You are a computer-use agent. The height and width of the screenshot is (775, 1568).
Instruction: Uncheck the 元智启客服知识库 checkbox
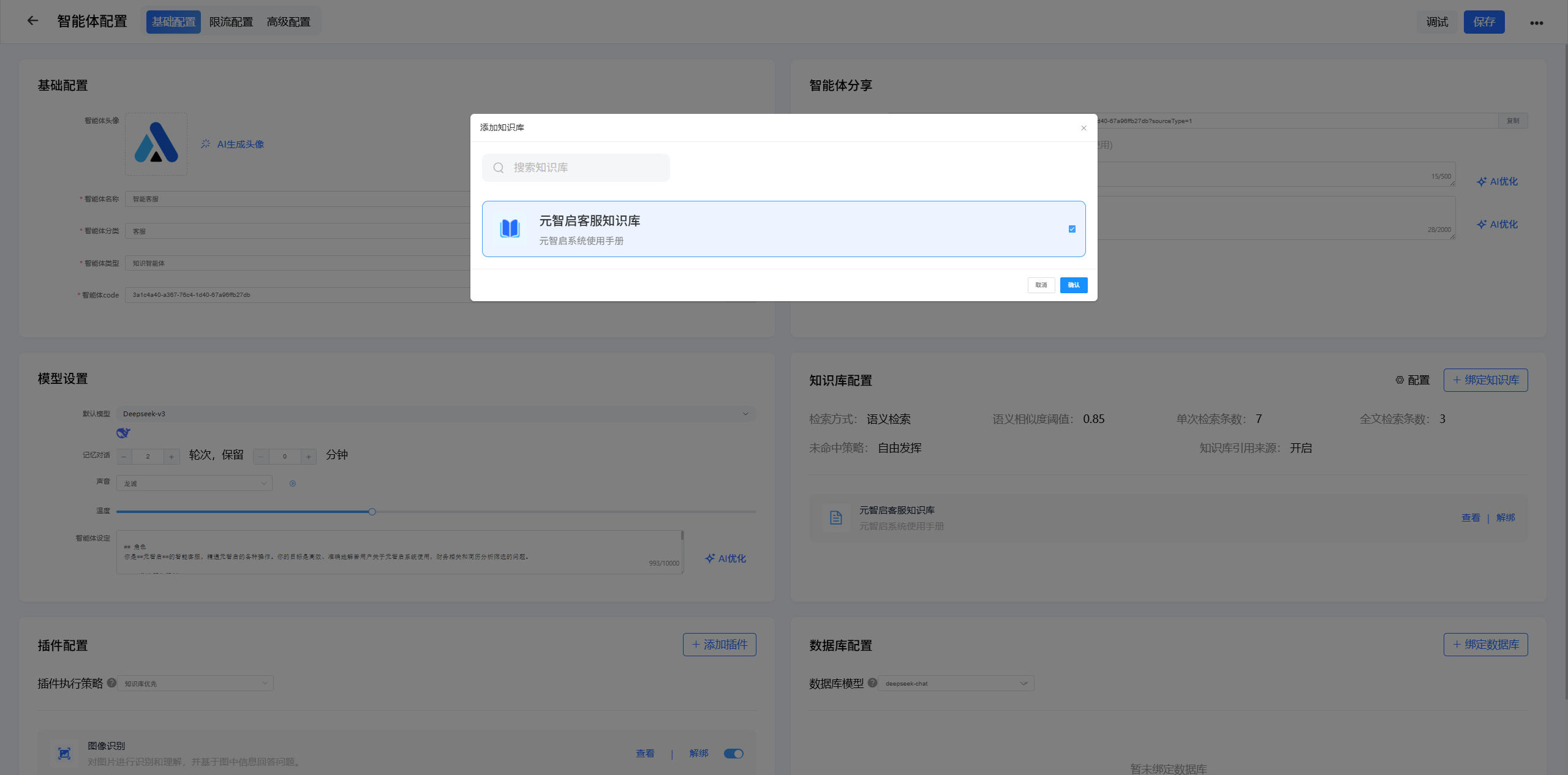tap(1072, 229)
